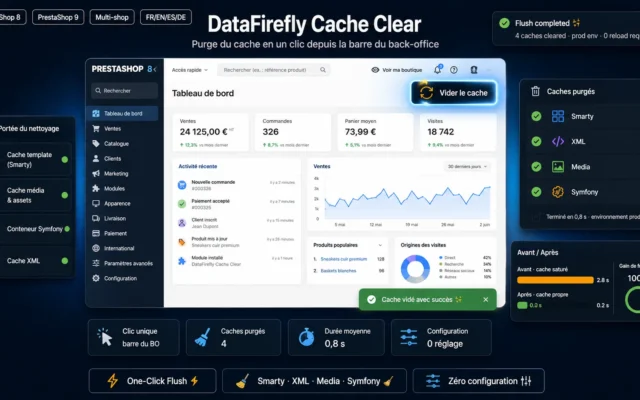Image resolution: width=640 pixels, height=400 pixels.
Task: Select the FR/EN/ES/DE tag
Action: click(x=166, y=17)
